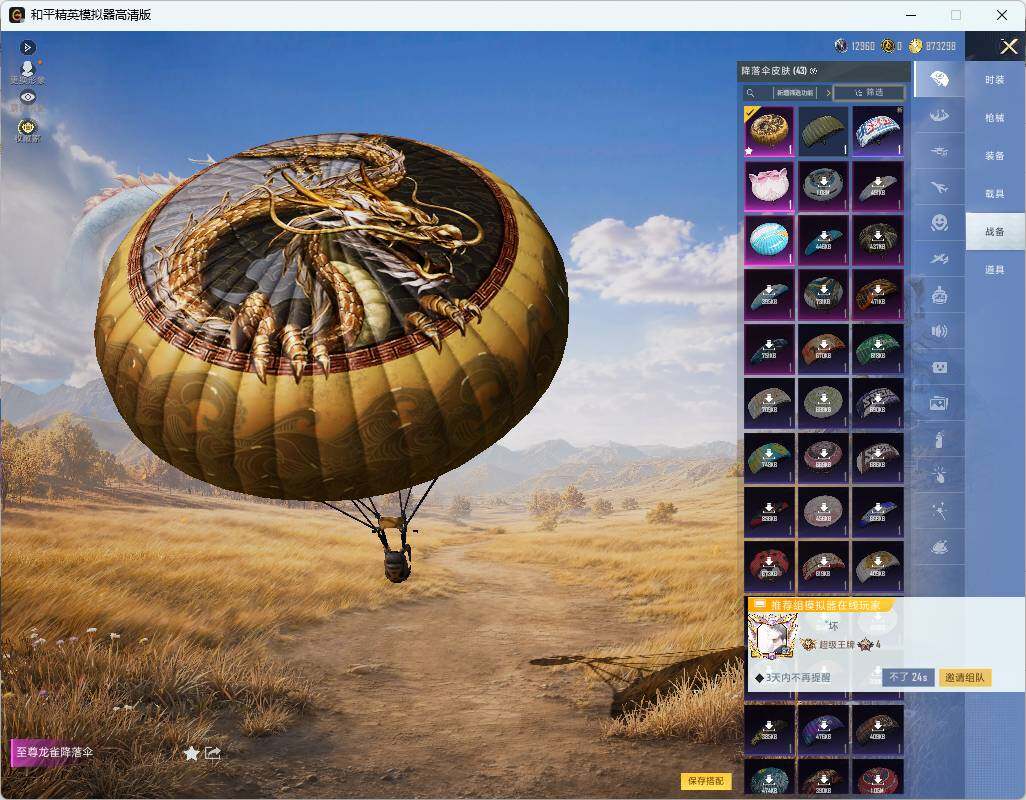
Task: Open the smiley emote category icon
Action: pos(939,224)
